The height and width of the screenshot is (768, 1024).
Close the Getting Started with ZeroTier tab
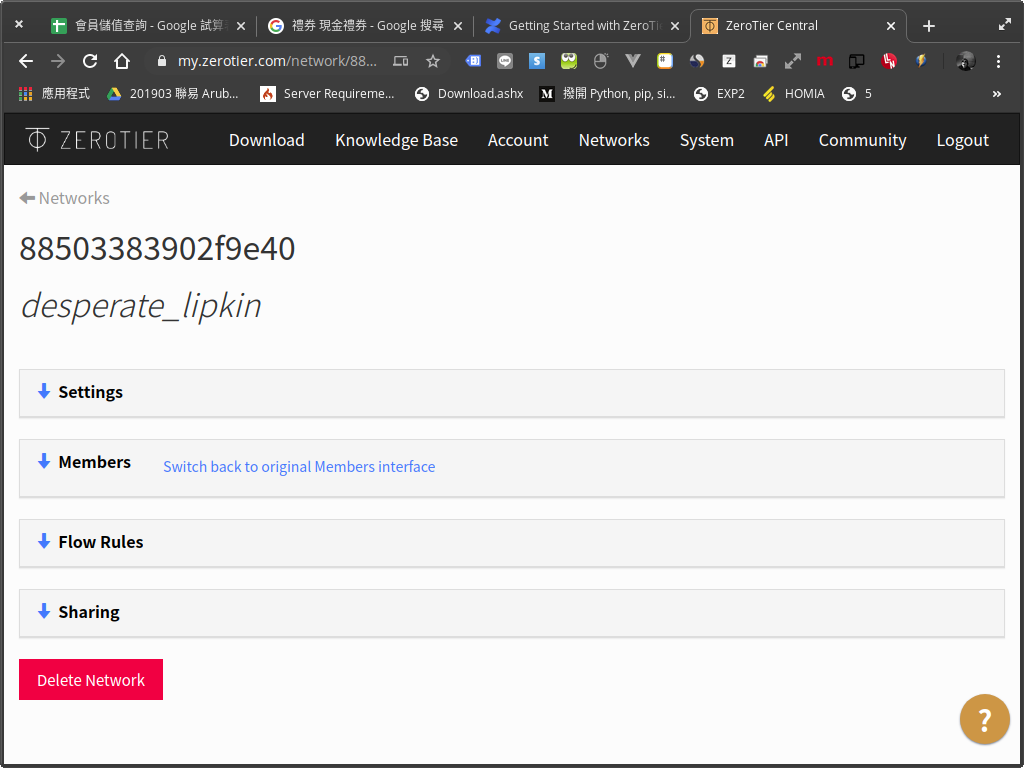click(675, 26)
